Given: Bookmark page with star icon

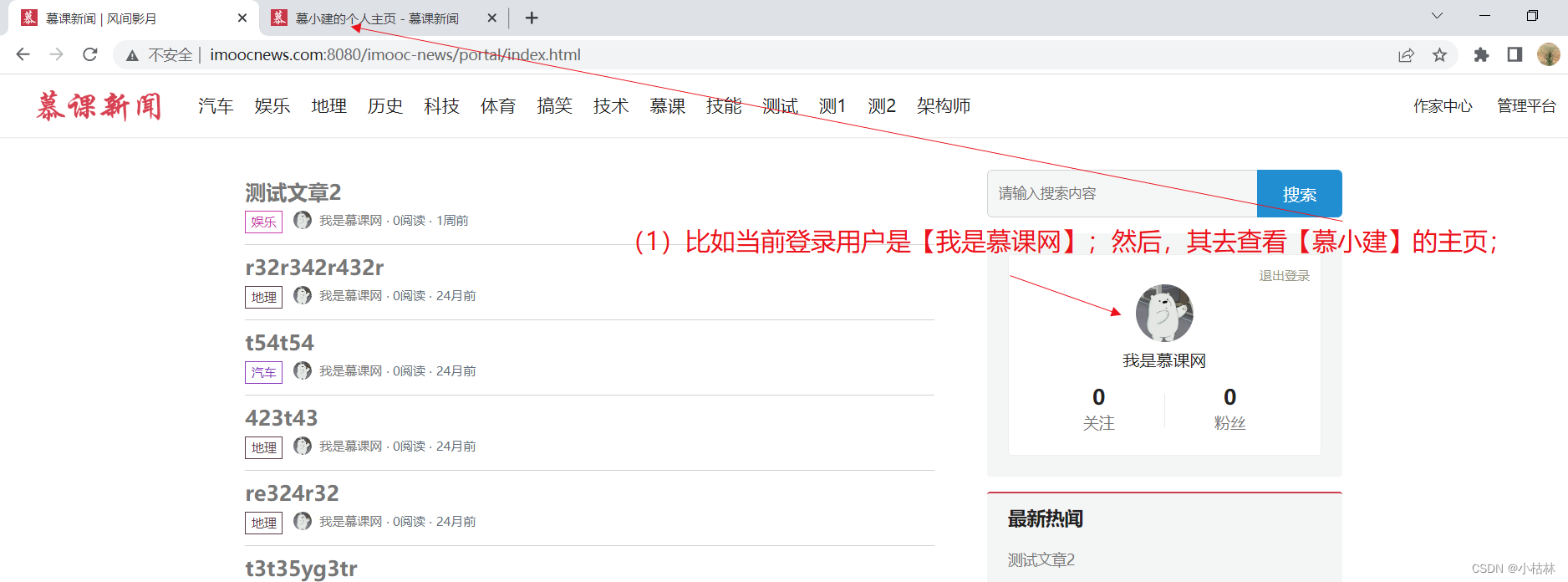Looking at the screenshot, I should (x=1439, y=55).
